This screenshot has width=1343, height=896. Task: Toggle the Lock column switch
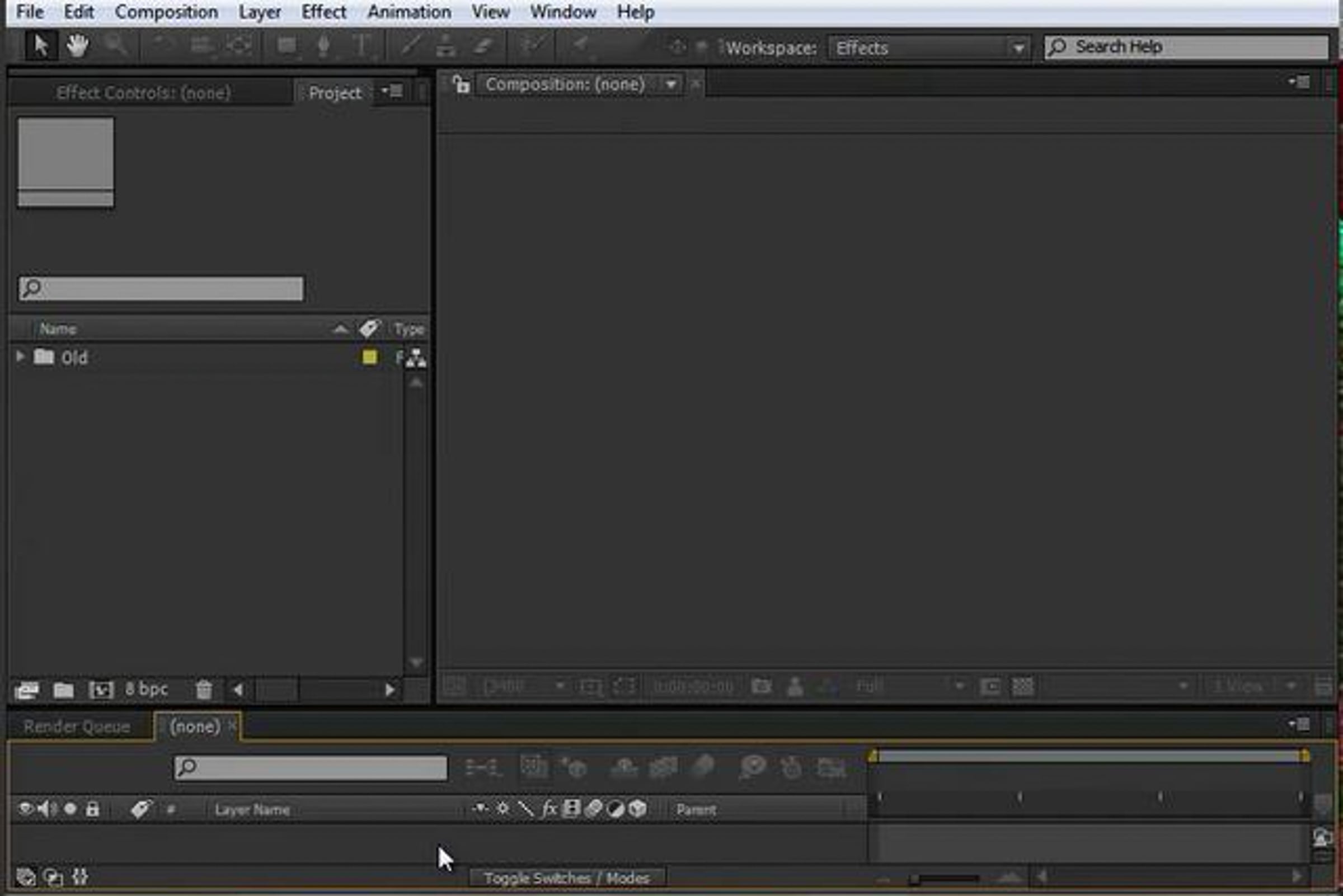[92, 809]
